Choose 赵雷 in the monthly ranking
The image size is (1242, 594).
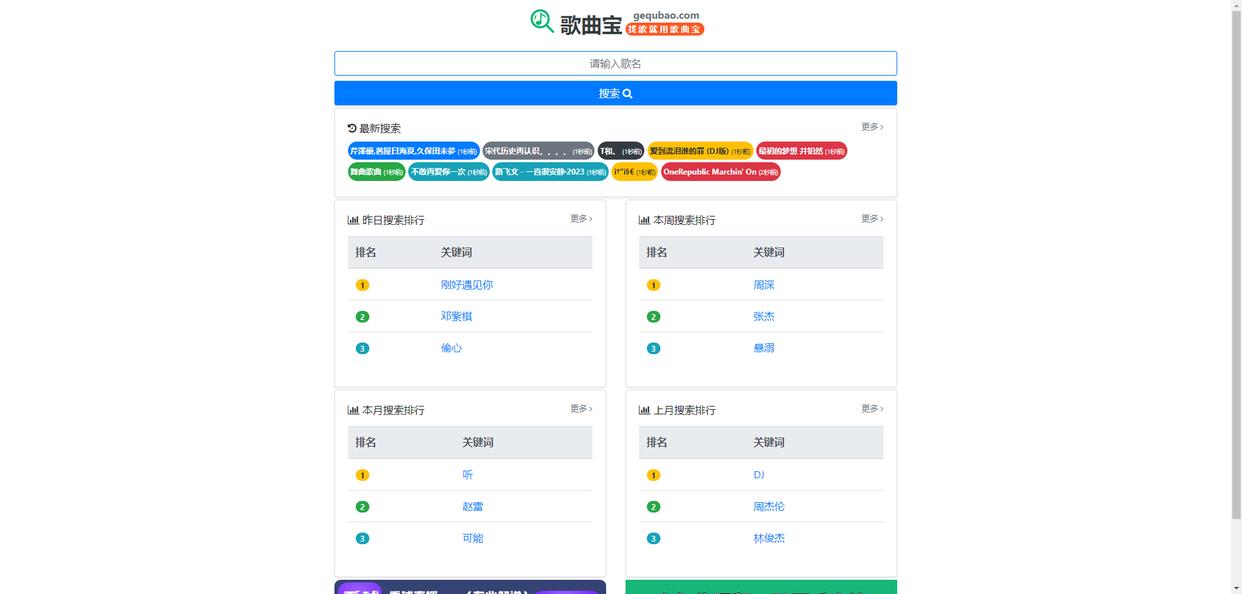click(472, 507)
